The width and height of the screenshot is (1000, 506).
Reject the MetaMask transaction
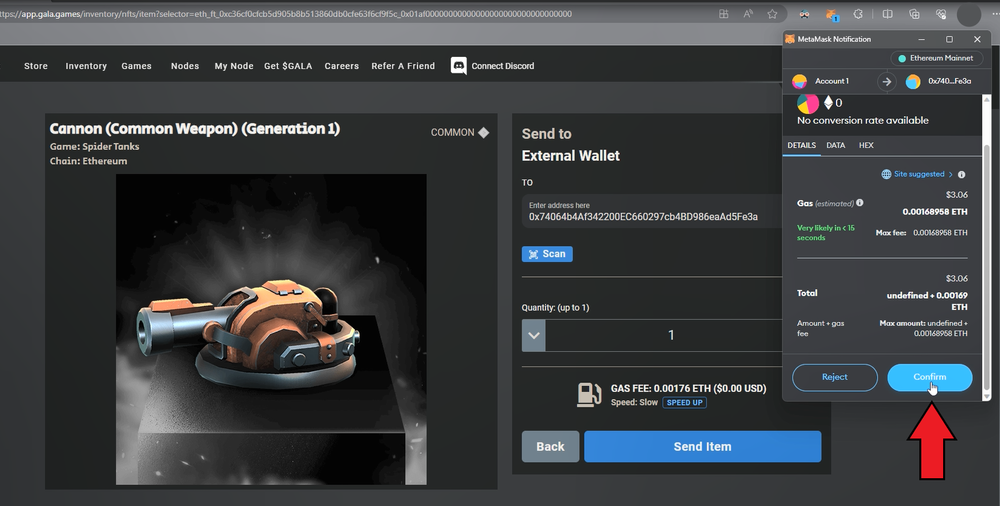835,378
